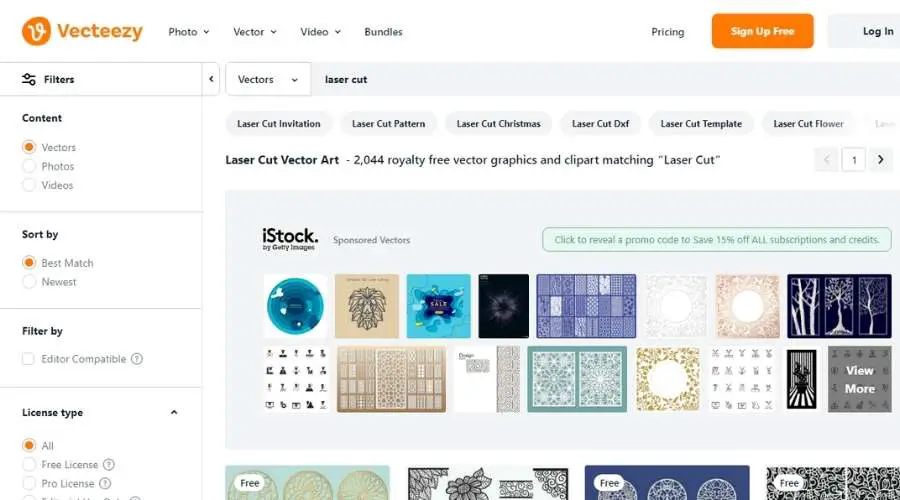This screenshot has width=900, height=500.
Task: Collapse the Filters sidebar with the arrow
Action: coord(211,79)
